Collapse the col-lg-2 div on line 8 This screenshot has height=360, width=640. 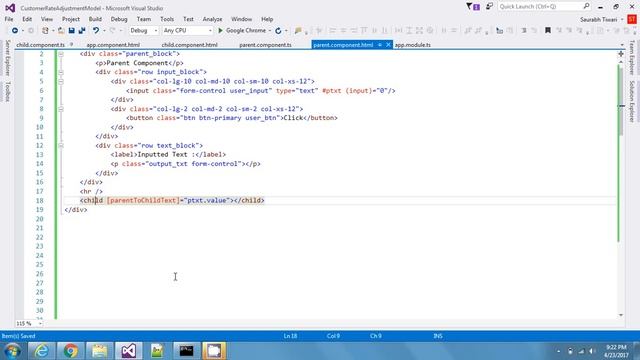(61, 109)
